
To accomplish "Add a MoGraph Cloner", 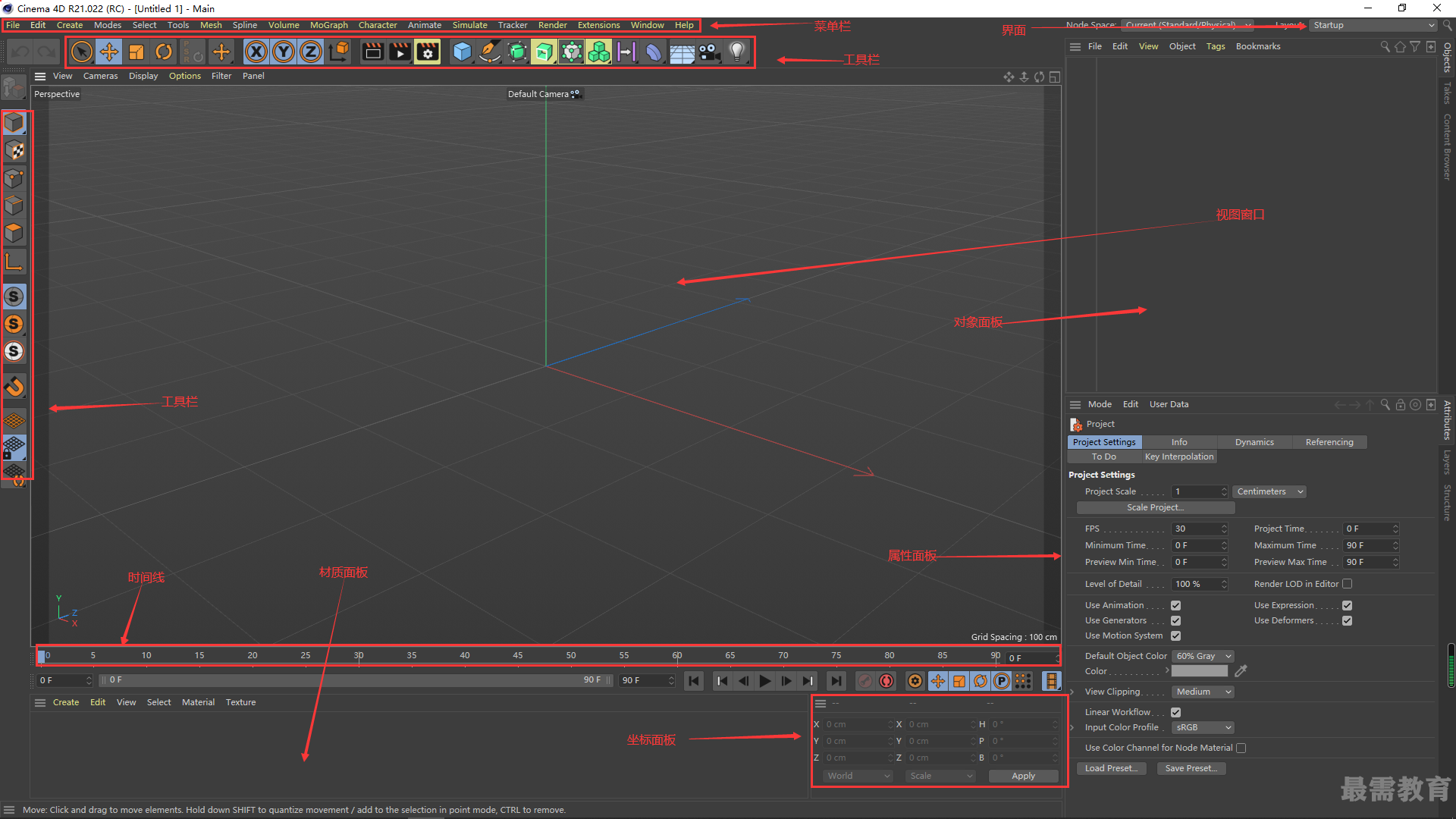I will click(x=599, y=52).
